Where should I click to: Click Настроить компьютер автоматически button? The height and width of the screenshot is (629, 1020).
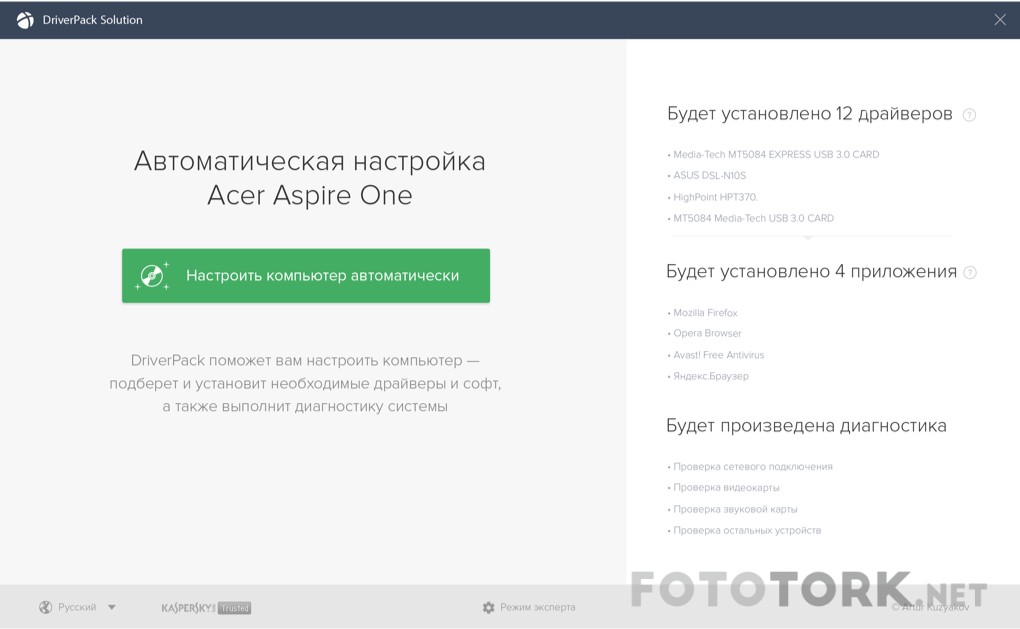pyautogui.click(x=306, y=276)
